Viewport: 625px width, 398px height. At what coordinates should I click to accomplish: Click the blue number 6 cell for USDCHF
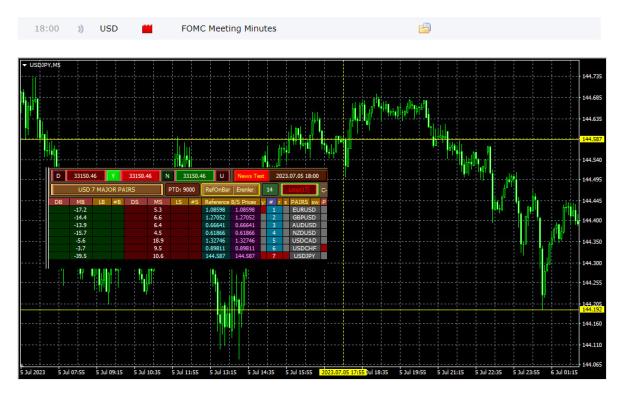274,248
